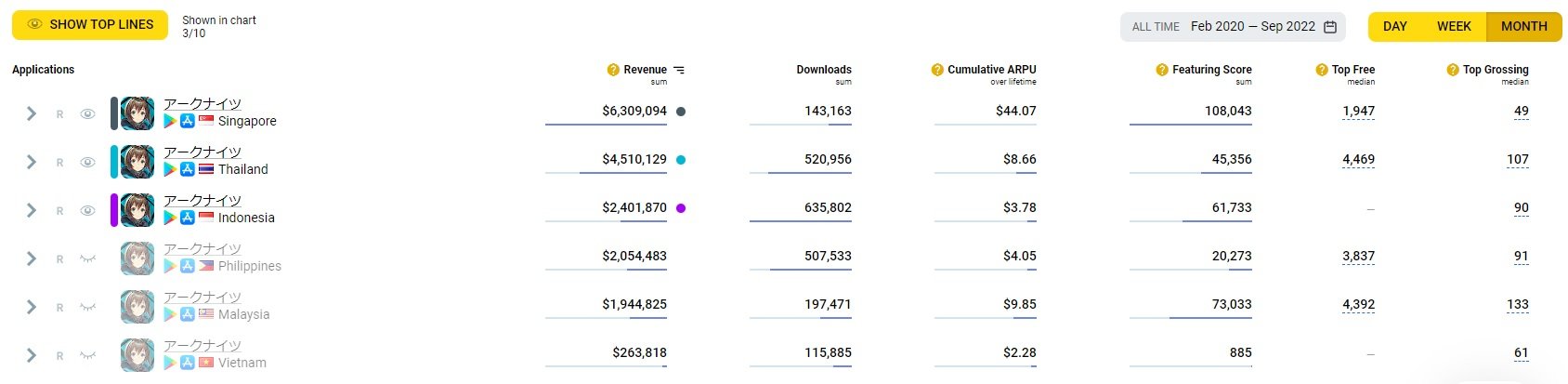The height and width of the screenshot is (384, 1568).
Task: Click the Revenue sort descending icon
Action: click(x=679, y=70)
